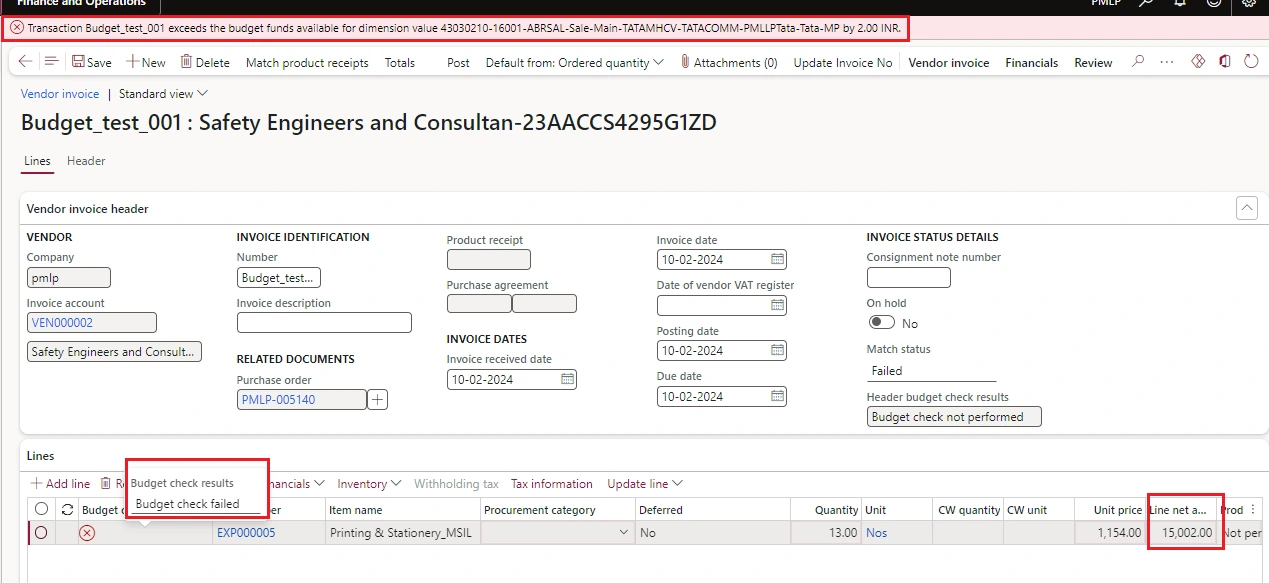Expand Default from: Ordered quantity dropdown
The image size is (1269, 583).
[x=575, y=62]
